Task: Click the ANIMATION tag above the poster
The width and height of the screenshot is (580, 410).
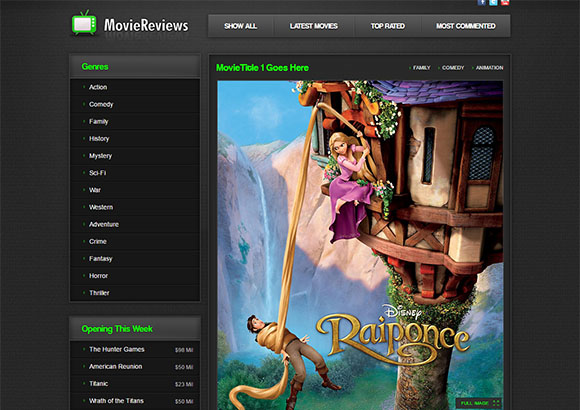Action: (x=489, y=68)
